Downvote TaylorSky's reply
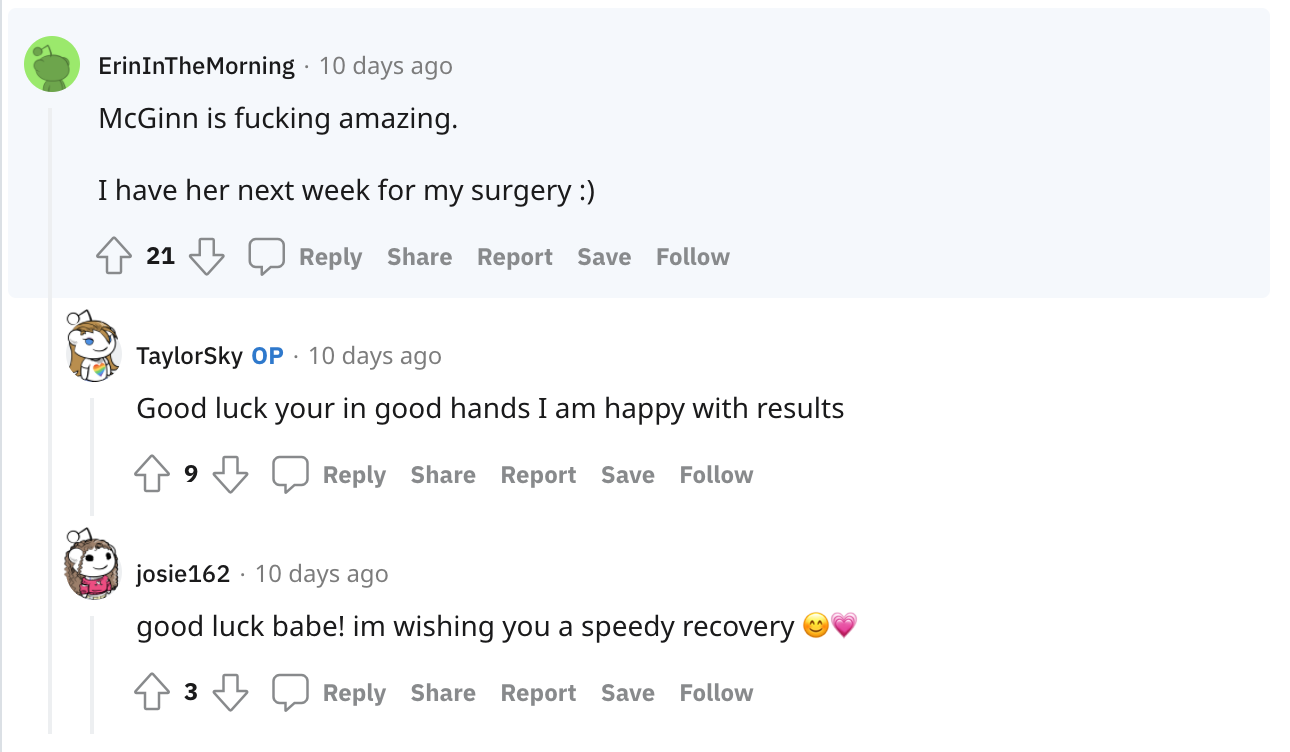Screen dimensions: 1290x752 point(231,475)
